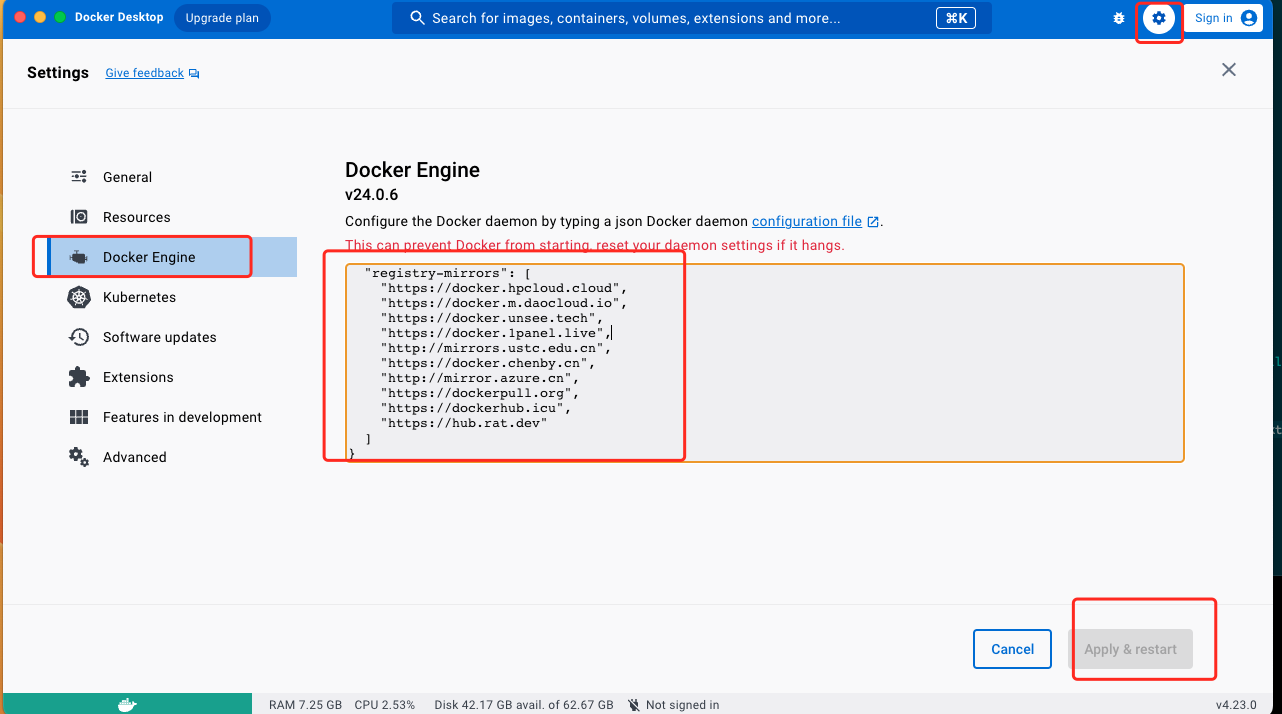Select the Docker Engine section

(x=171, y=257)
